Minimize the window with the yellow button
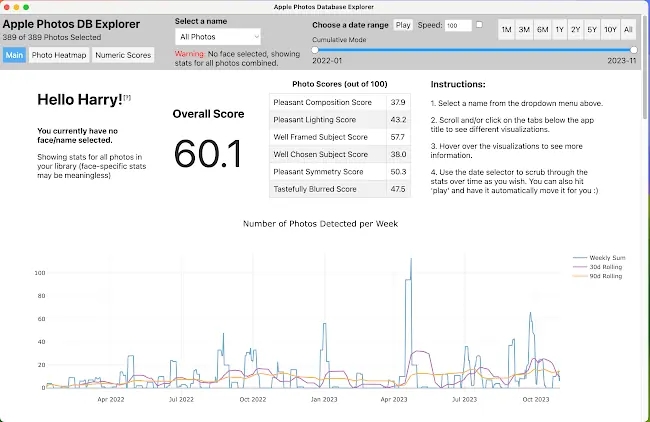The height and width of the screenshot is (422, 650). coord(16,7)
